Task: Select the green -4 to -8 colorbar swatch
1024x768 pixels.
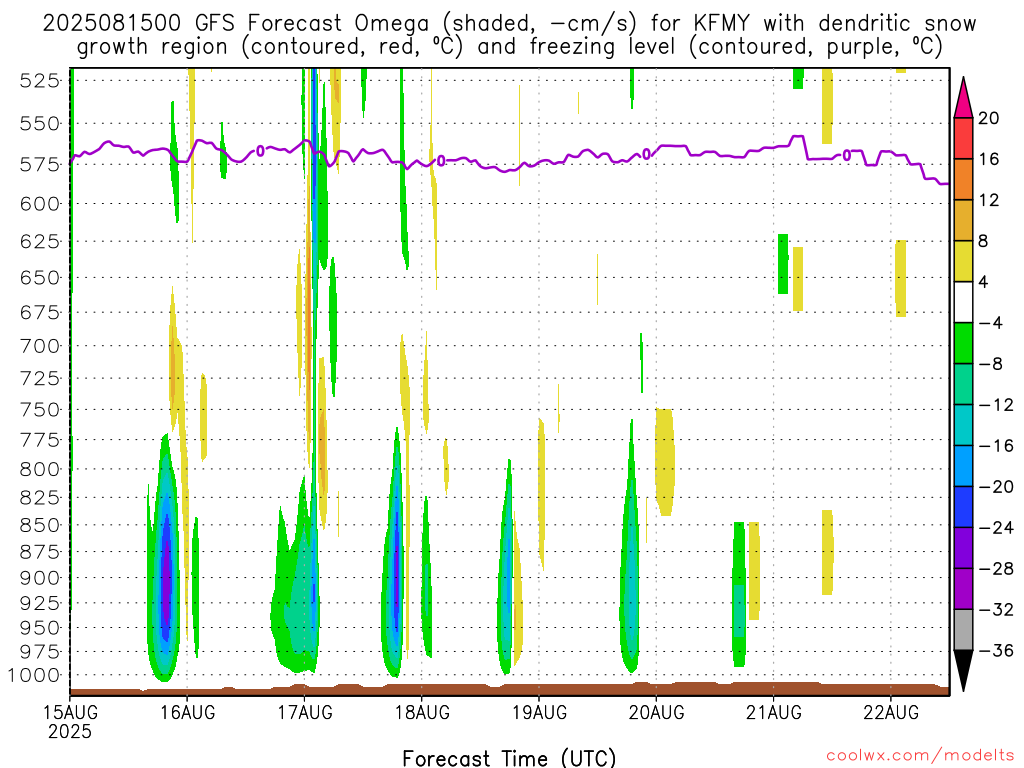Action: click(963, 343)
